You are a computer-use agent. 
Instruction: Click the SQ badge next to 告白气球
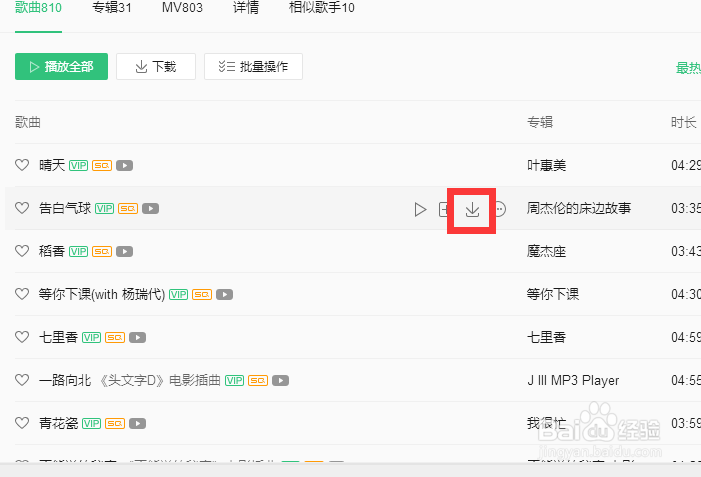[x=128, y=208]
